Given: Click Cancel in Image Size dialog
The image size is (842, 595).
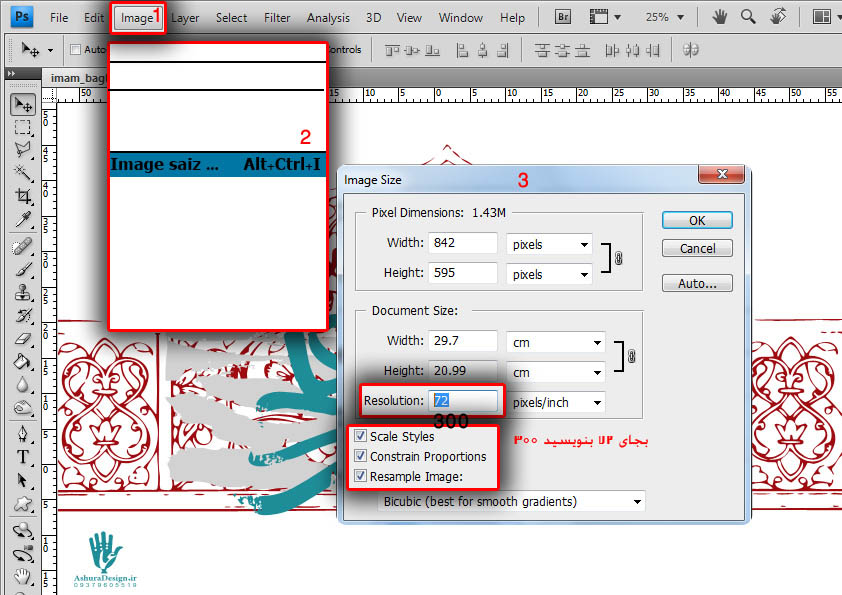Looking at the screenshot, I should point(697,248).
